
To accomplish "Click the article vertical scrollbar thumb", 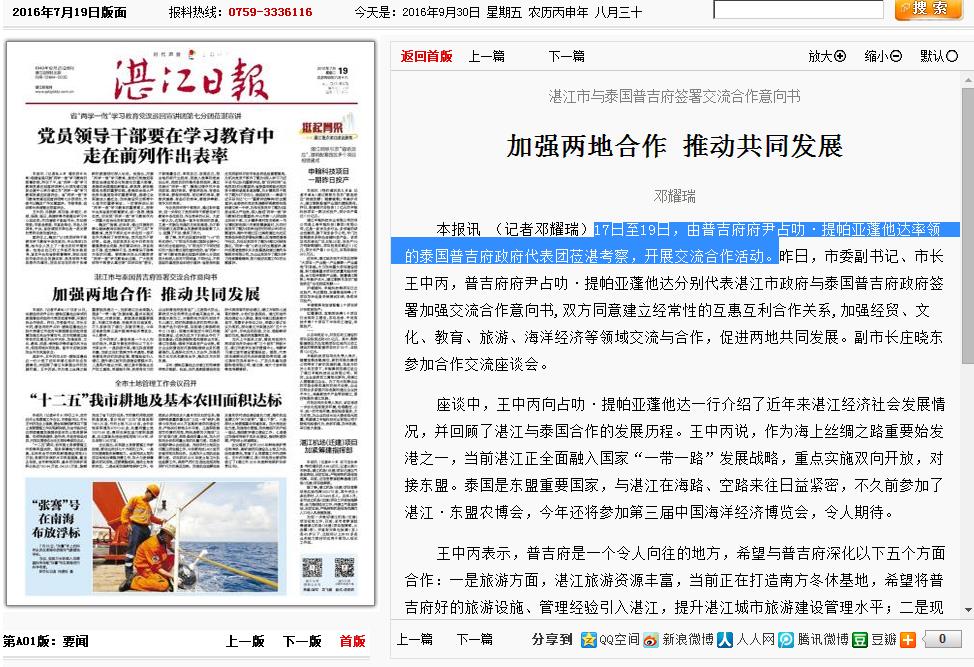I will pyautogui.click(x=968, y=225).
